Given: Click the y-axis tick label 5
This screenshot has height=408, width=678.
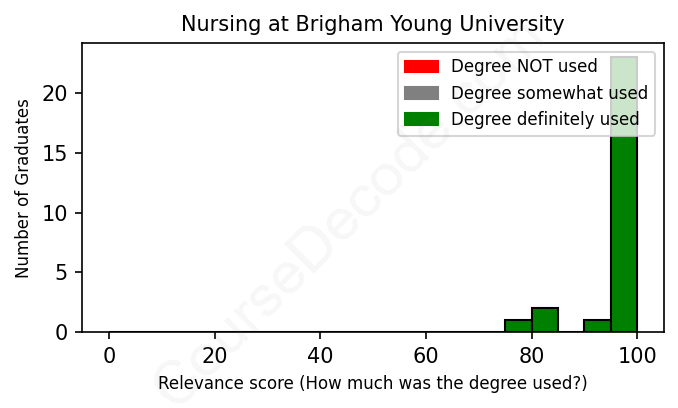Looking at the screenshot, I should 63,272.
